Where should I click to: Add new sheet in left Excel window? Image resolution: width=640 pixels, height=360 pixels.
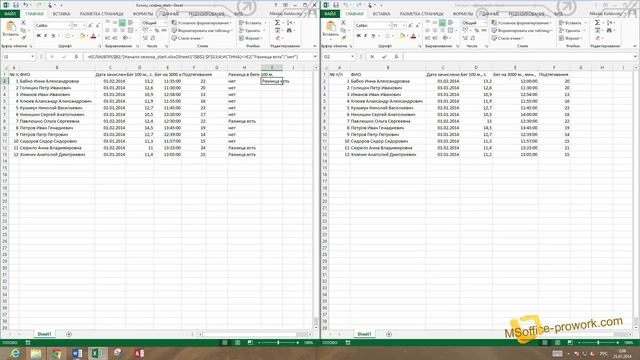coord(69,334)
